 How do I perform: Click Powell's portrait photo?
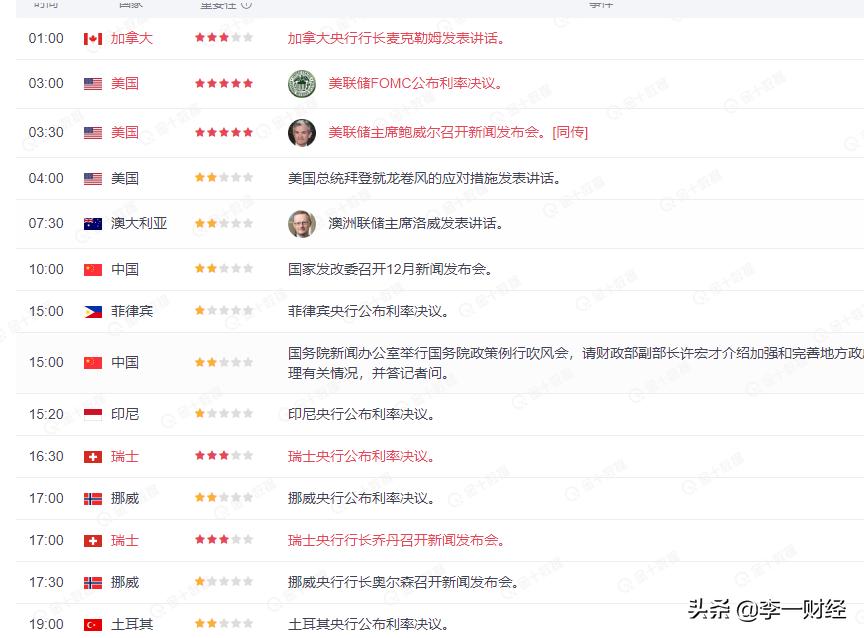tap(300, 132)
